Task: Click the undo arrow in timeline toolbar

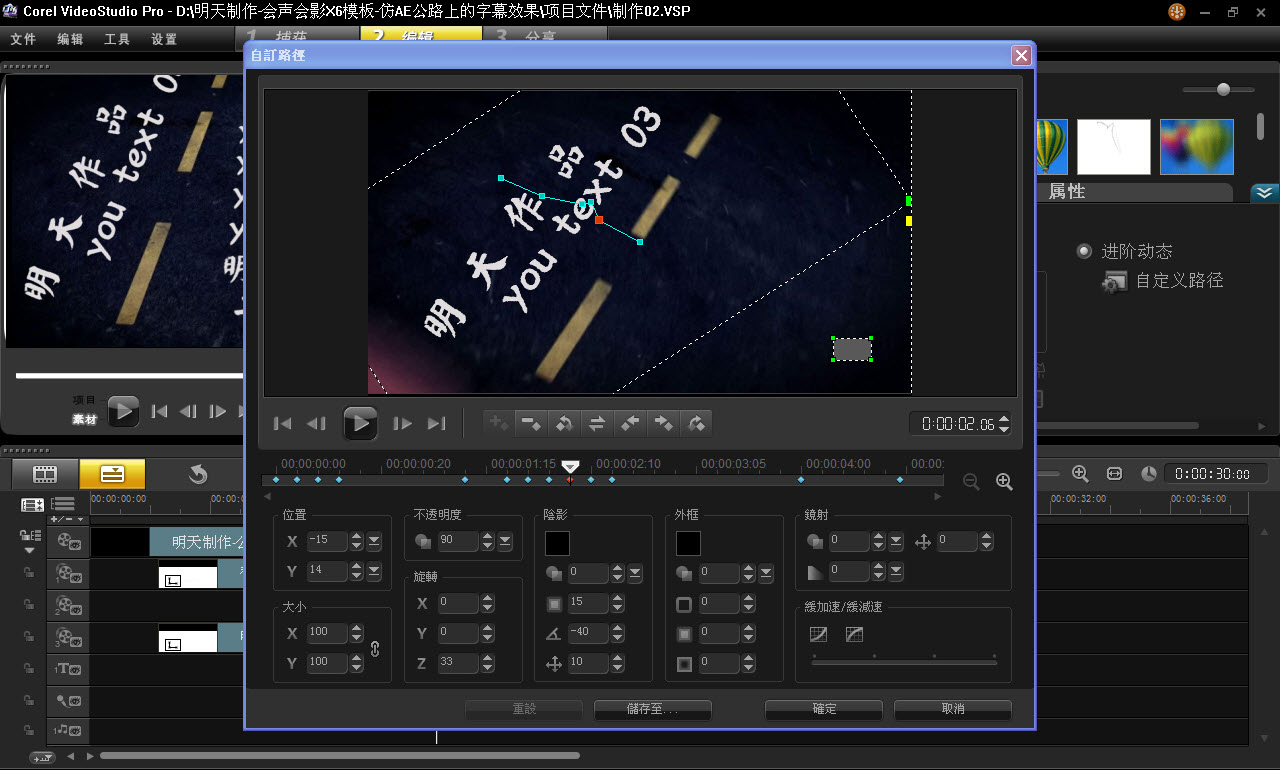Action: [198, 474]
